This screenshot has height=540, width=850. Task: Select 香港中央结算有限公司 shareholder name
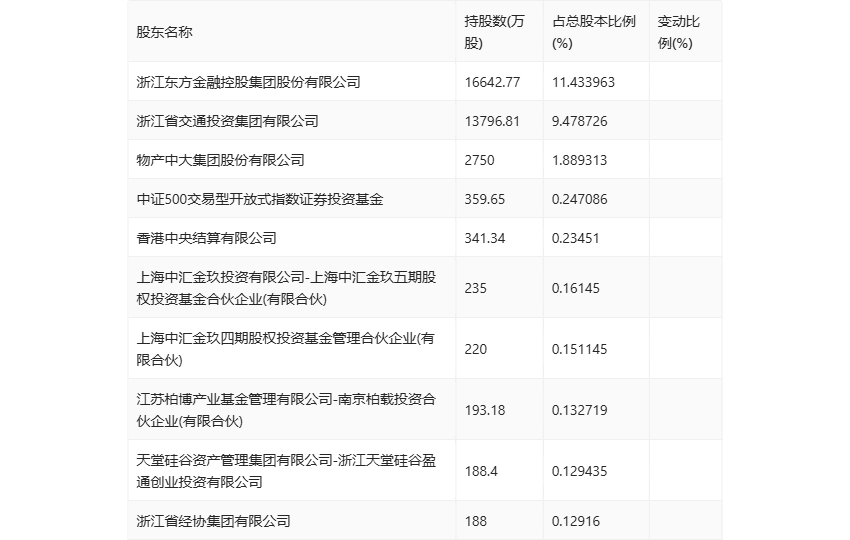[206, 239]
